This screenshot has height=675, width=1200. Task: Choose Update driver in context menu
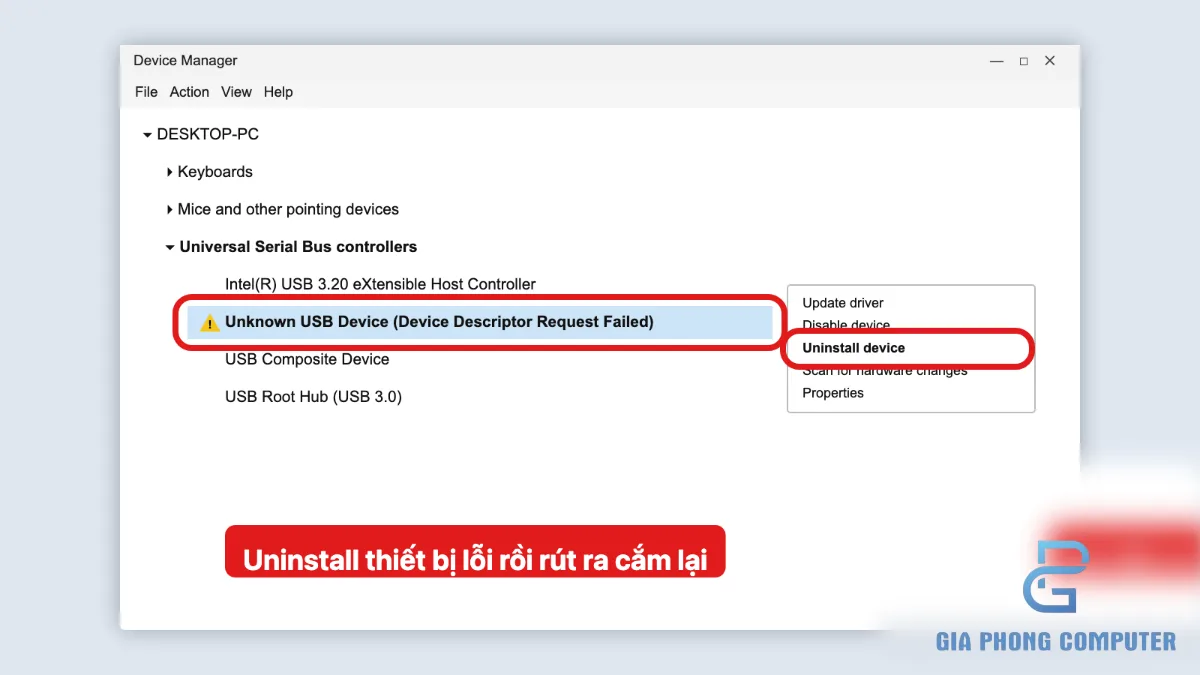[843, 303]
